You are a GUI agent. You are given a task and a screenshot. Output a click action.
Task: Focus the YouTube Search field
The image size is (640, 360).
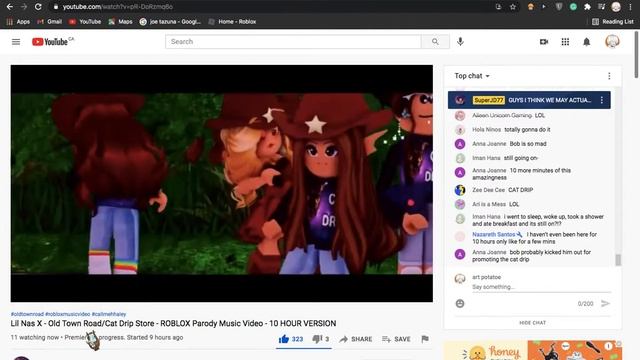pos(293,42)
